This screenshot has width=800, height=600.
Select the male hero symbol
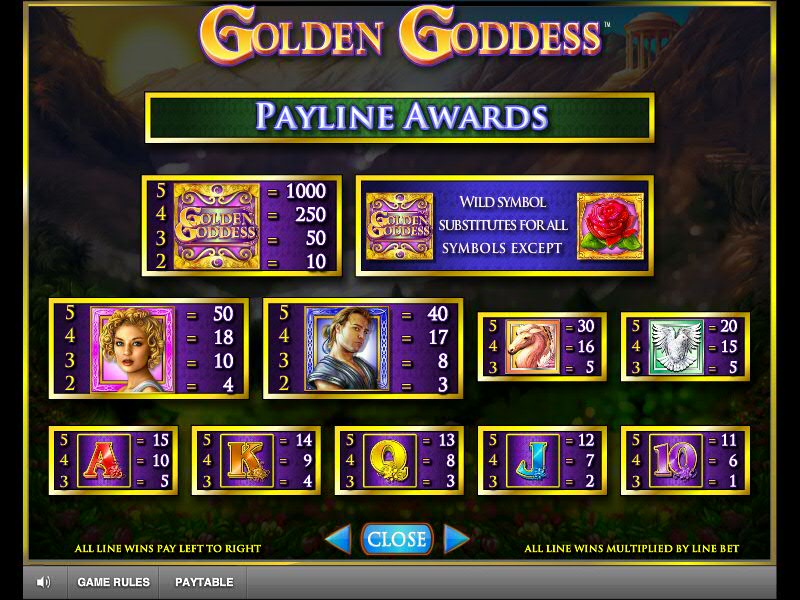[347, 348]
